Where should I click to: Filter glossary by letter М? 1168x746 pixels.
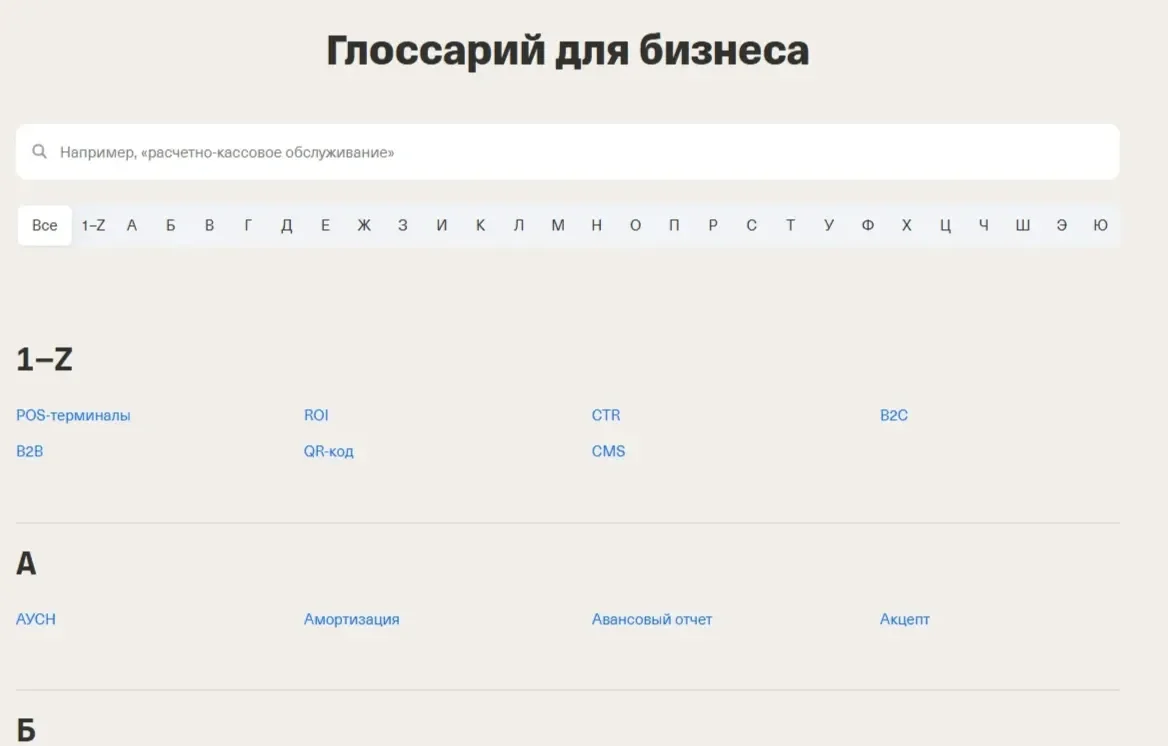coord(558,225)
